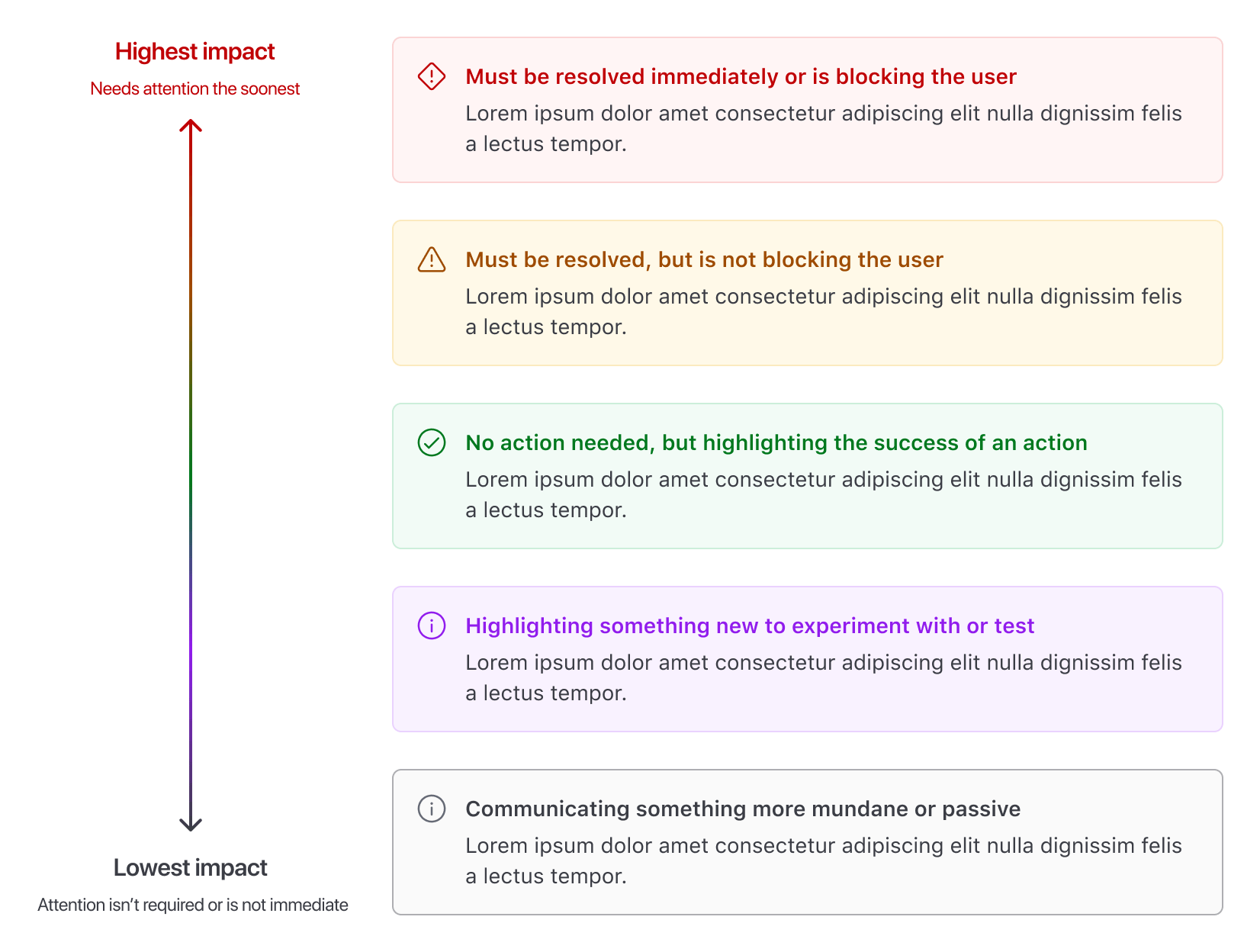
Task: Click the orange warning triangle icon
Action: click(x=431, y=260)
